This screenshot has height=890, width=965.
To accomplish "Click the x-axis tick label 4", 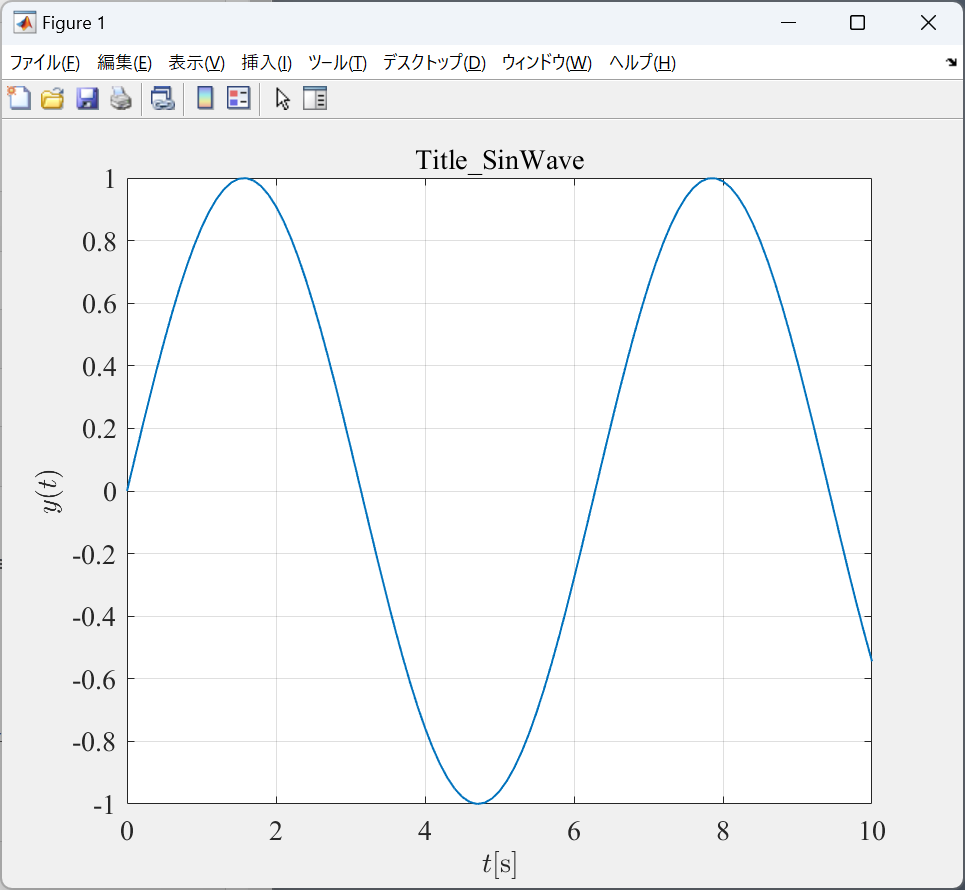I will point(425,831).
